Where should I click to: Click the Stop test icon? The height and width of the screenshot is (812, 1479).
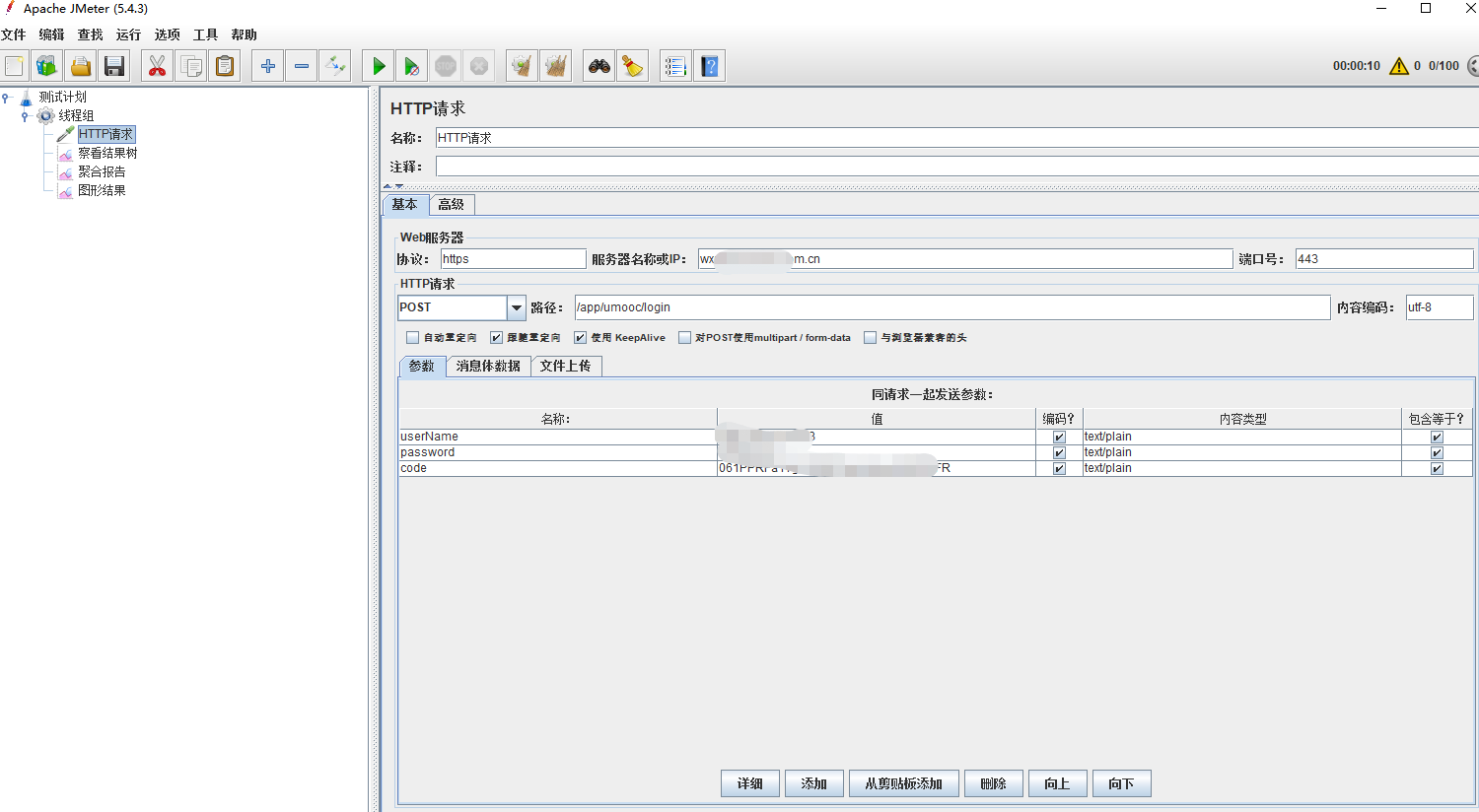(x=446, y=66)
